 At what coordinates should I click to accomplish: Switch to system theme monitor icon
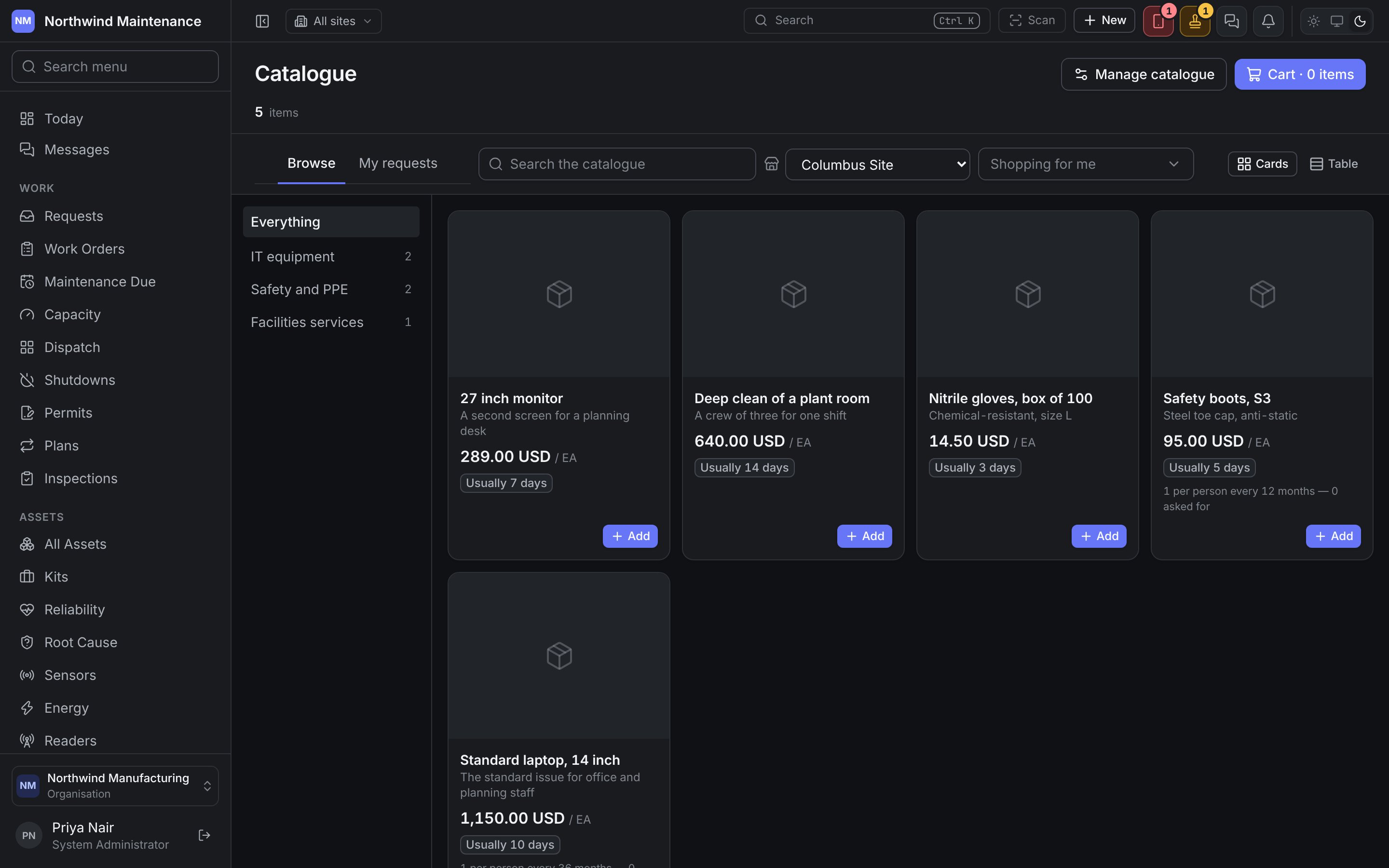[1336, 21]
